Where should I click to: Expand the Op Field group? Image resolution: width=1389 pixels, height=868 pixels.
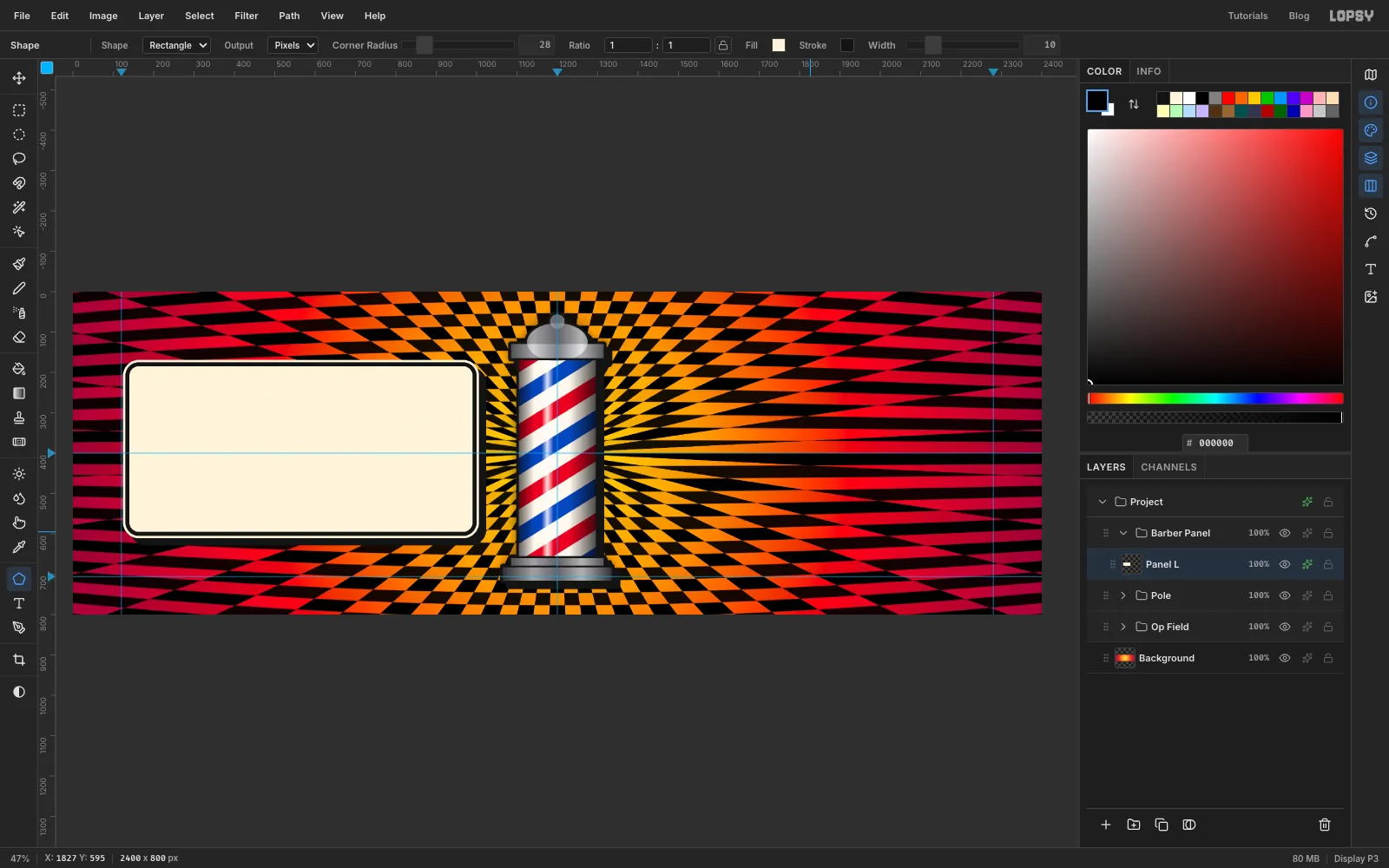click(x=1123, y=627)
